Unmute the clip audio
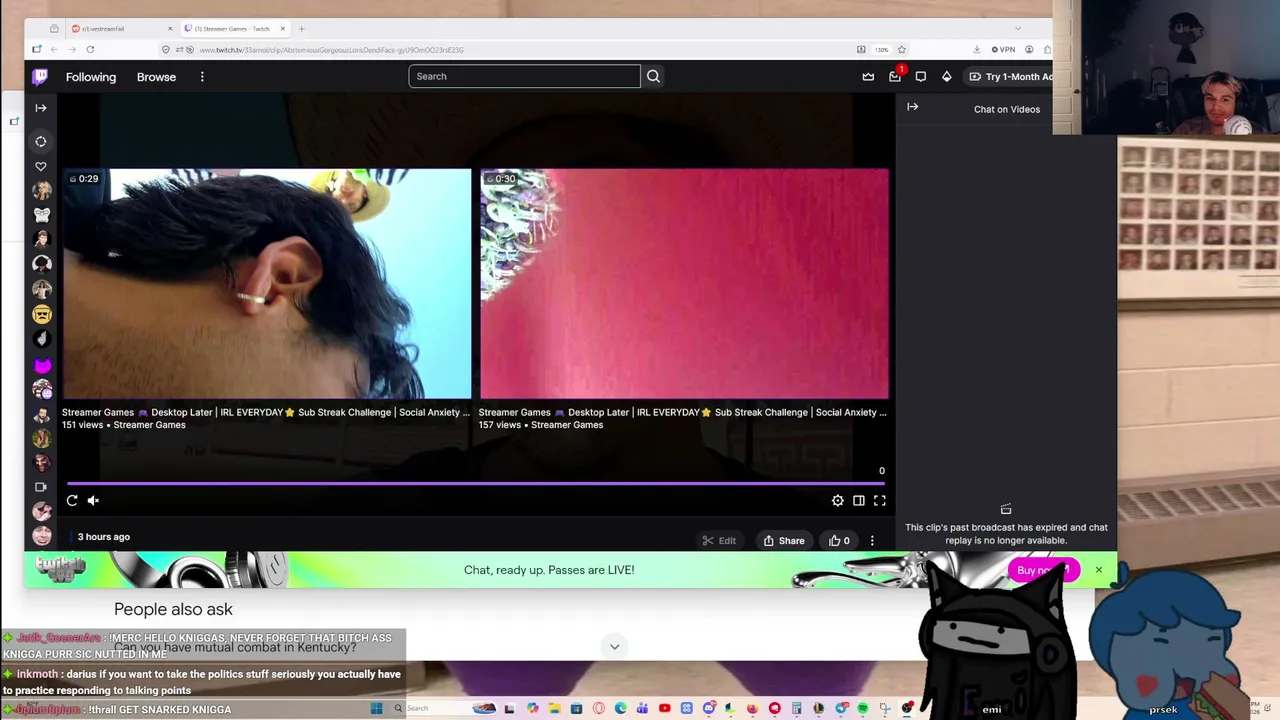 coord(93,501)
